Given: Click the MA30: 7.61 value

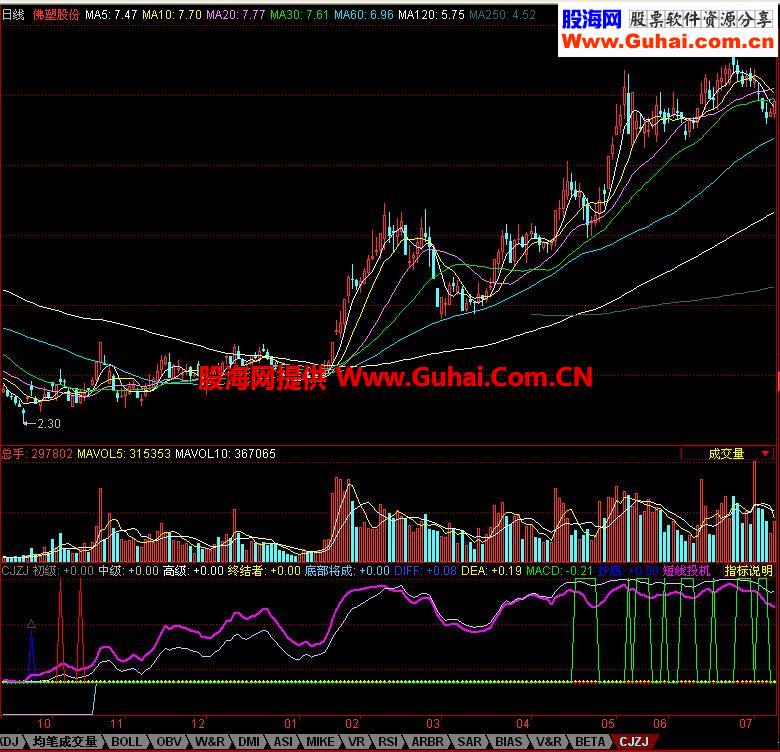Looking at the screenshot, I should [299, 15].
